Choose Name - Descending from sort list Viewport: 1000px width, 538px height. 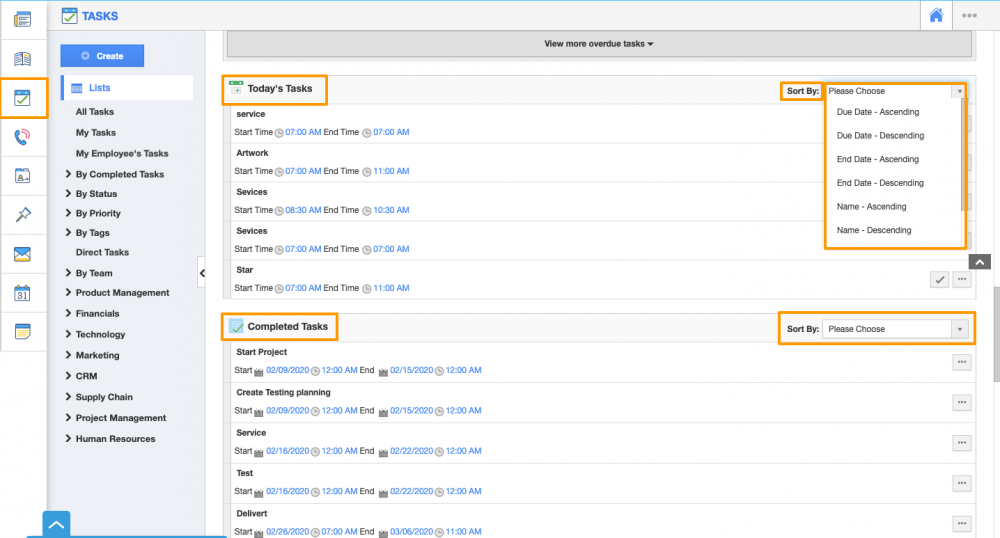point(873,230)
